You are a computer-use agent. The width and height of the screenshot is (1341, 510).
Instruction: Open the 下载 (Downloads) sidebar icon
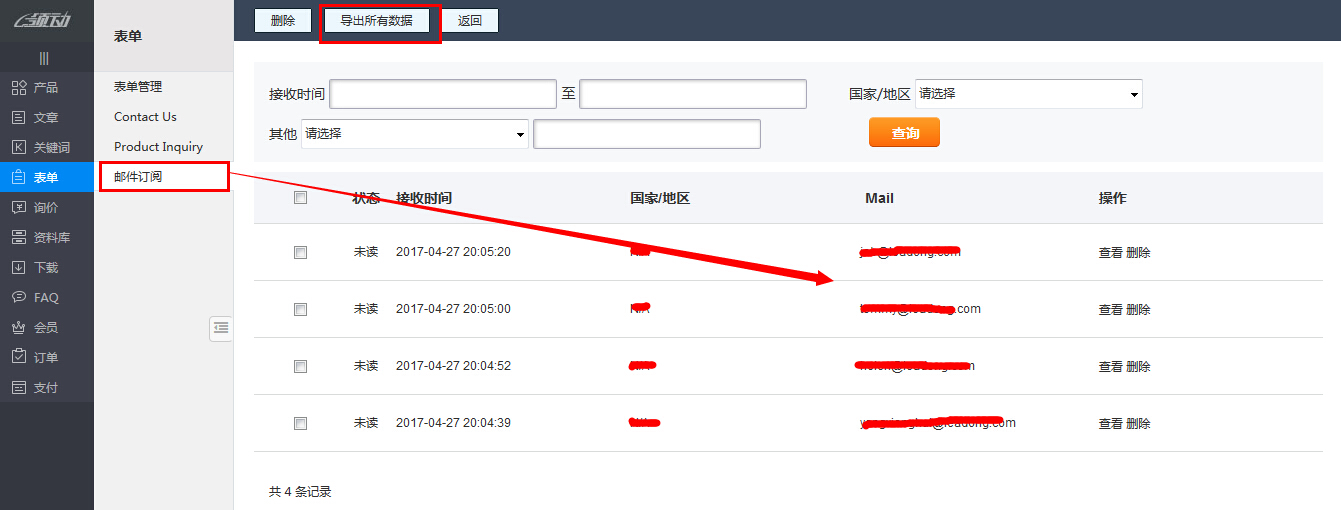(18, 268)
